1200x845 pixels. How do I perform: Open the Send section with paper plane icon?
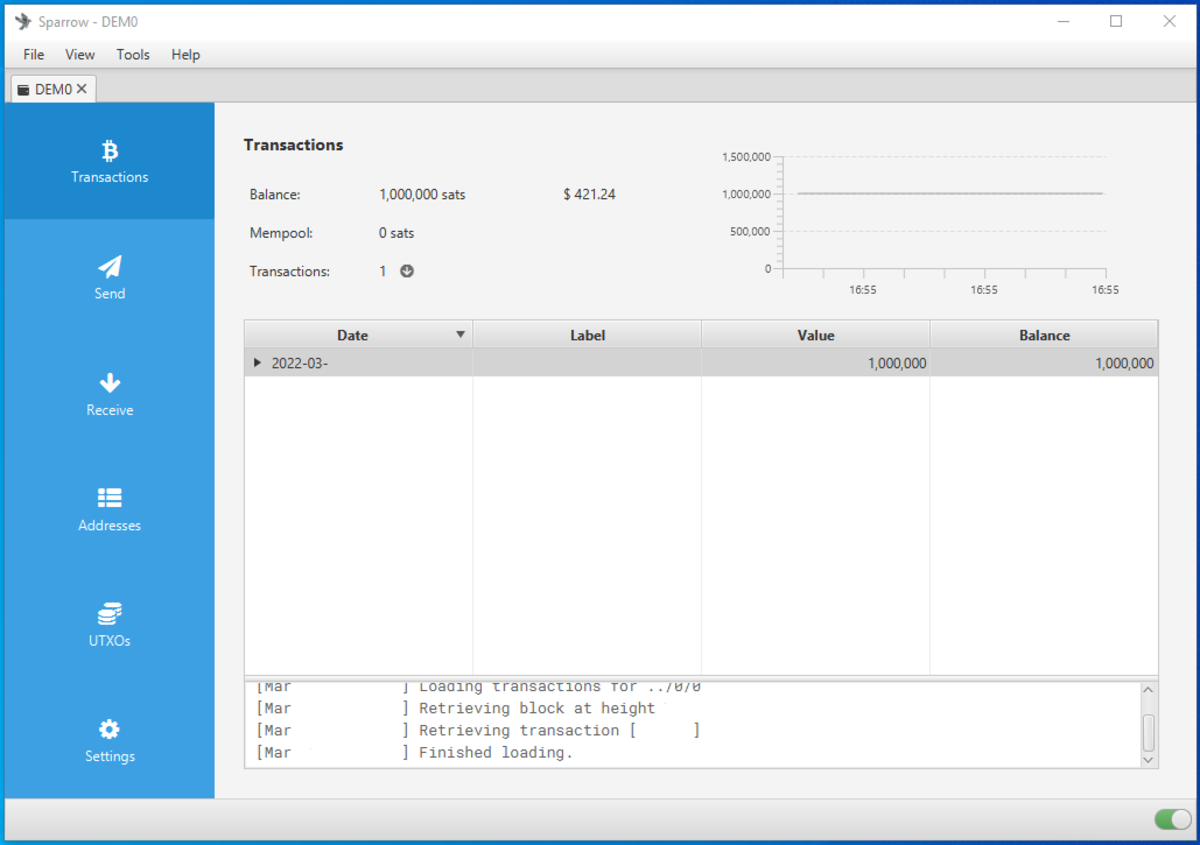tap(109, 277)
